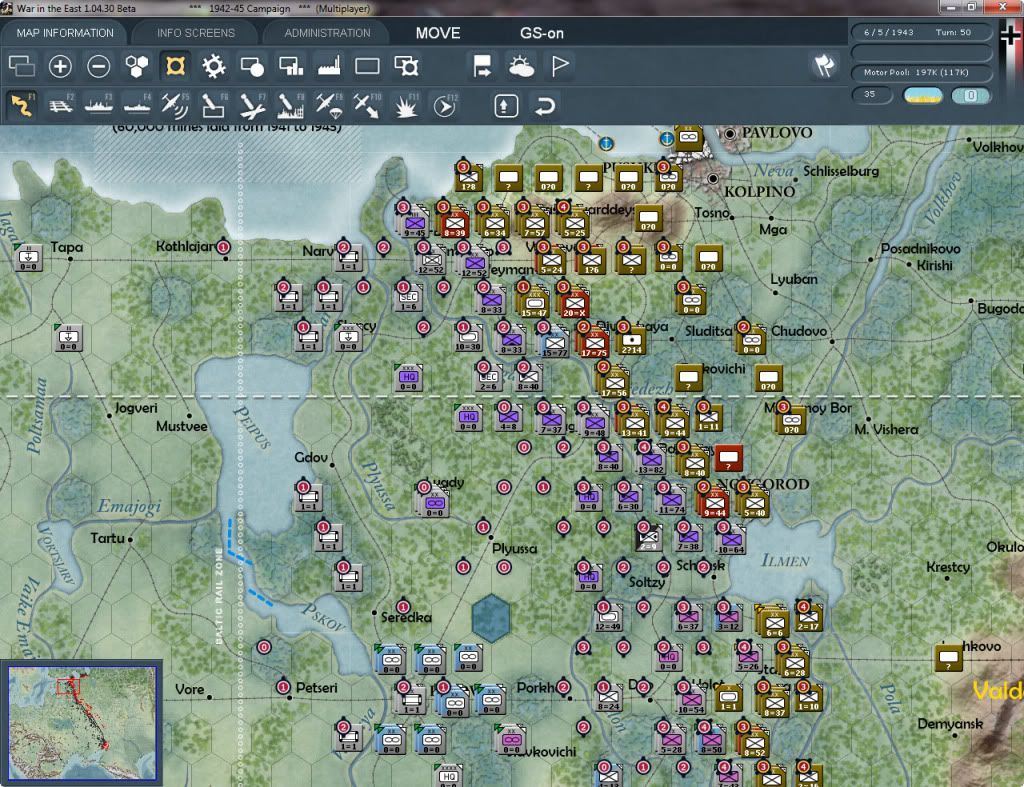Select the unit labeled 8=52
The image size is (1024, 787).
(754, 743)
